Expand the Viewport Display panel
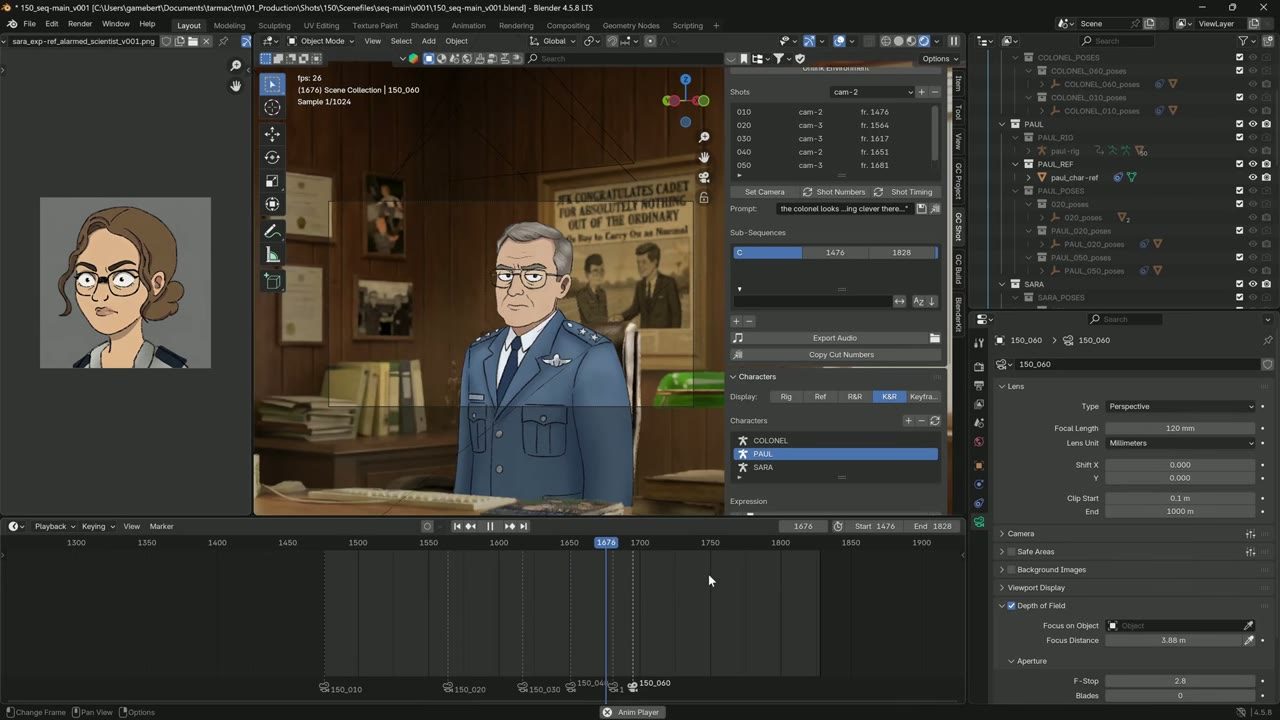Image resolution: width=1280 pixels, height=720 pixels. tap(1036, 588)
